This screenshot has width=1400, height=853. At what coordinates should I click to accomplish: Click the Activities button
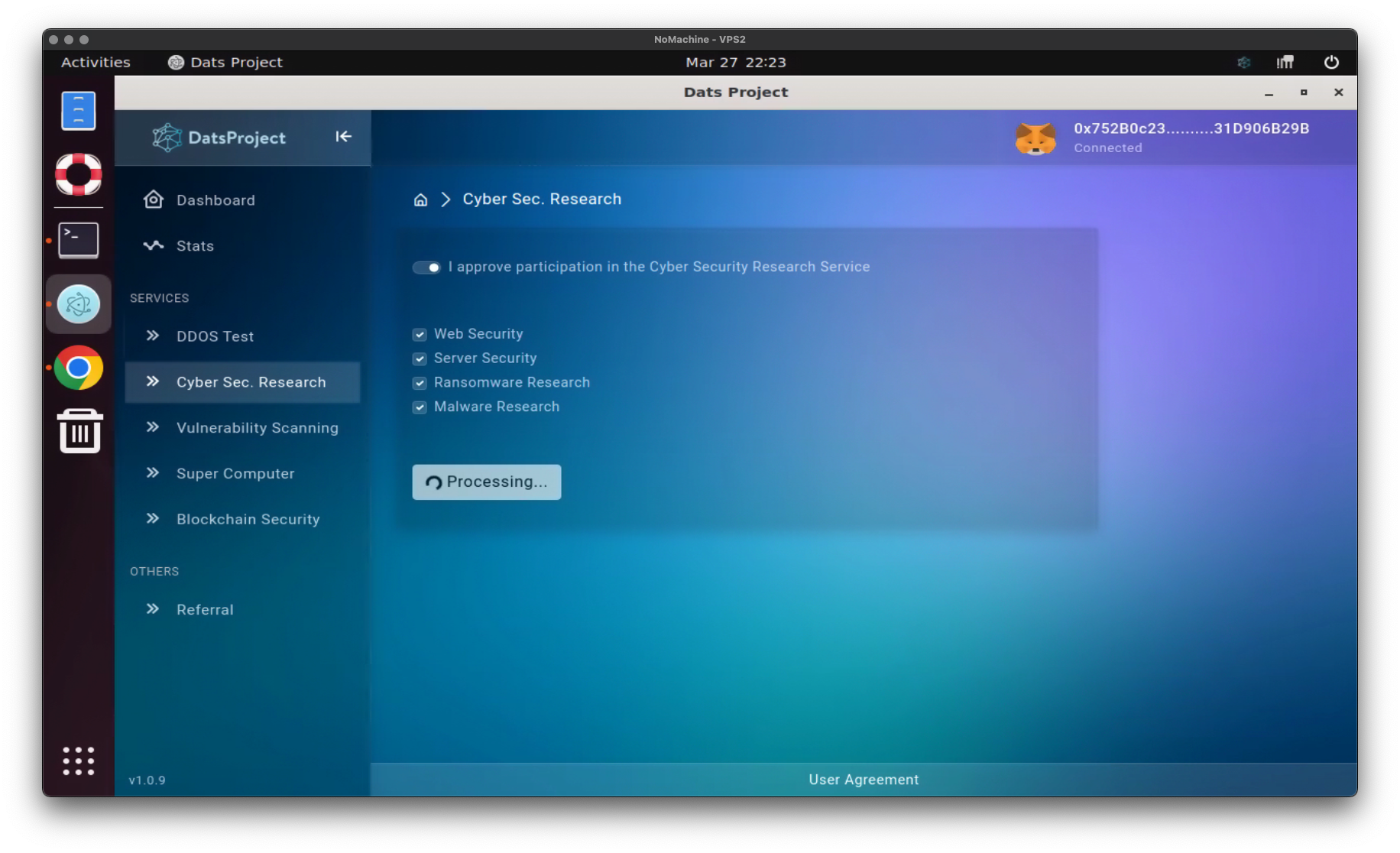click(x=96, y=63)
